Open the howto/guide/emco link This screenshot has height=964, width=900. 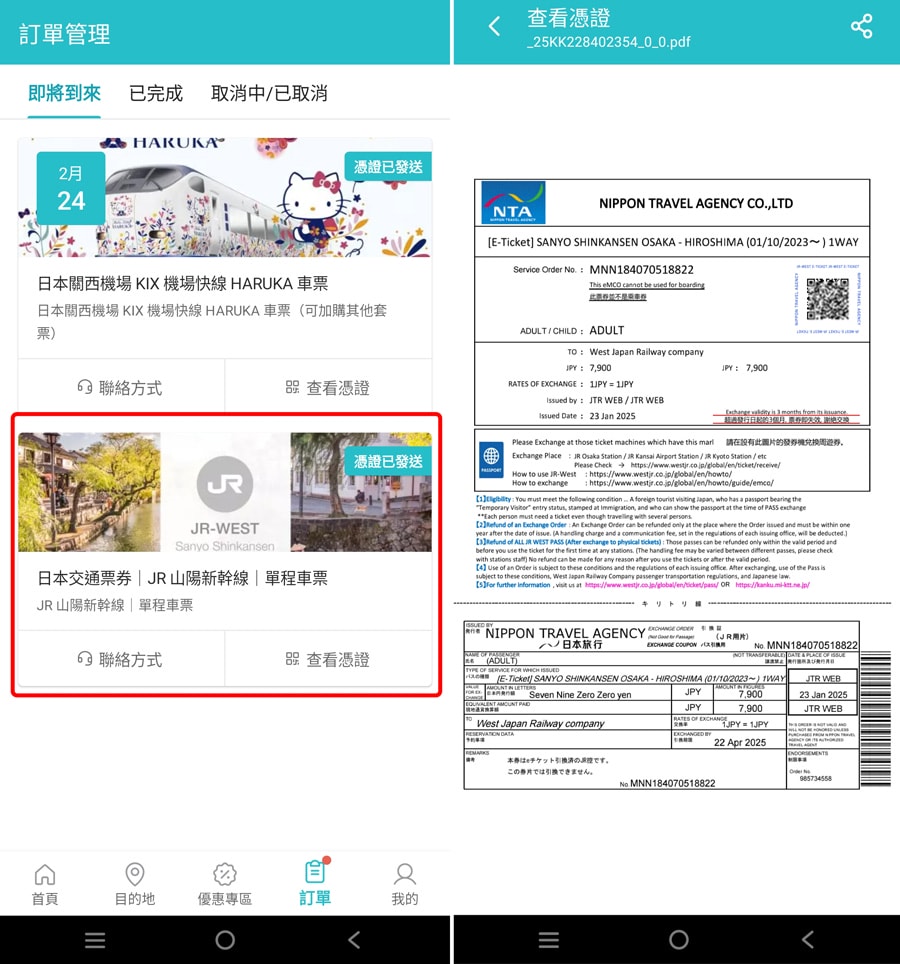pyautogui.click(x=681, y=483)
